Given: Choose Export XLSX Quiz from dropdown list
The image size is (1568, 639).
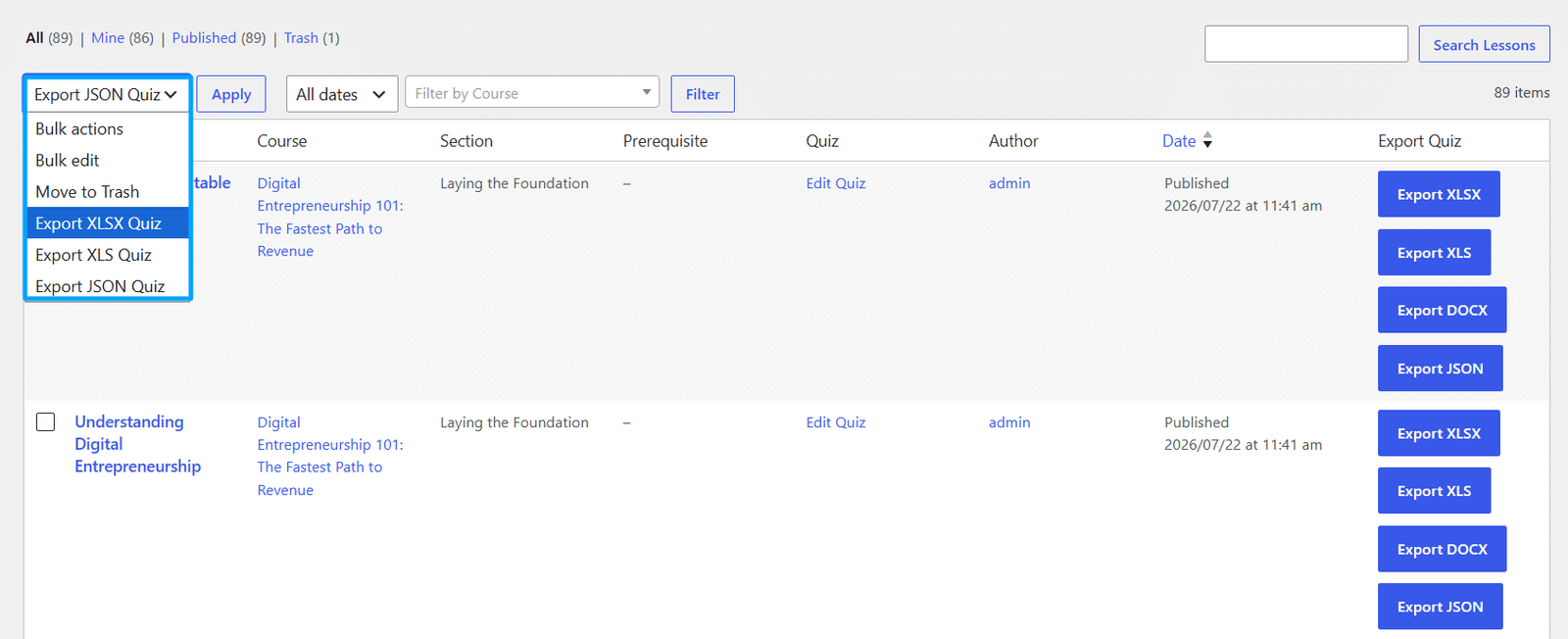Looking at the screenshot, I should [107, 222].
